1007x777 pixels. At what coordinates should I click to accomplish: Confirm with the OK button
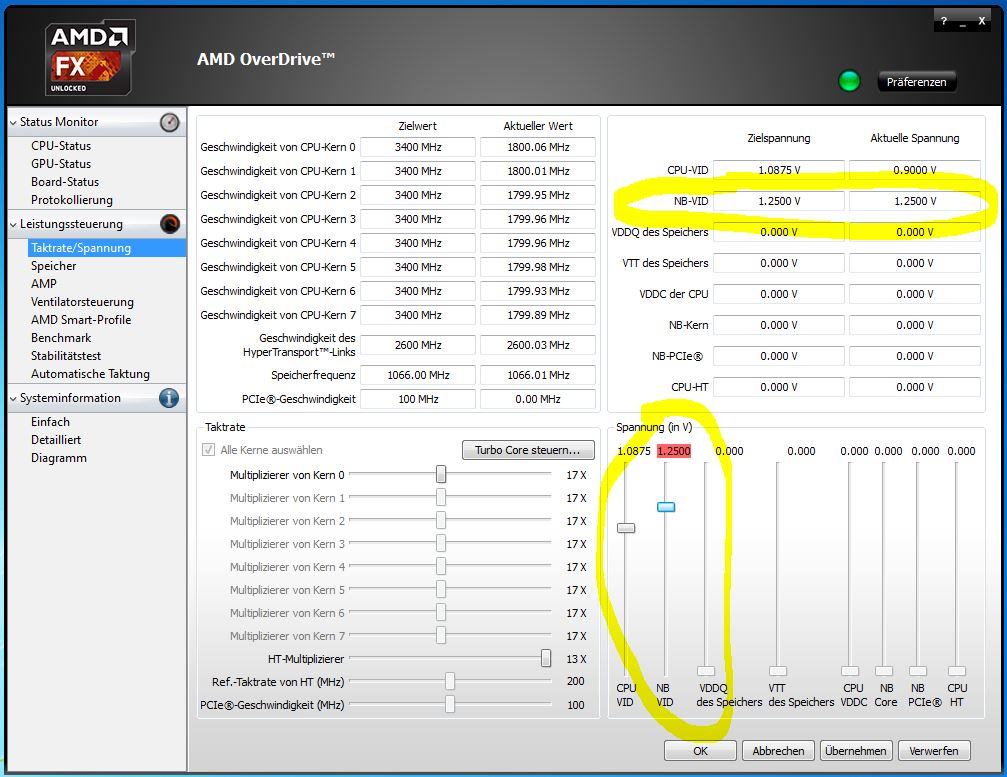tap(700, 751)
